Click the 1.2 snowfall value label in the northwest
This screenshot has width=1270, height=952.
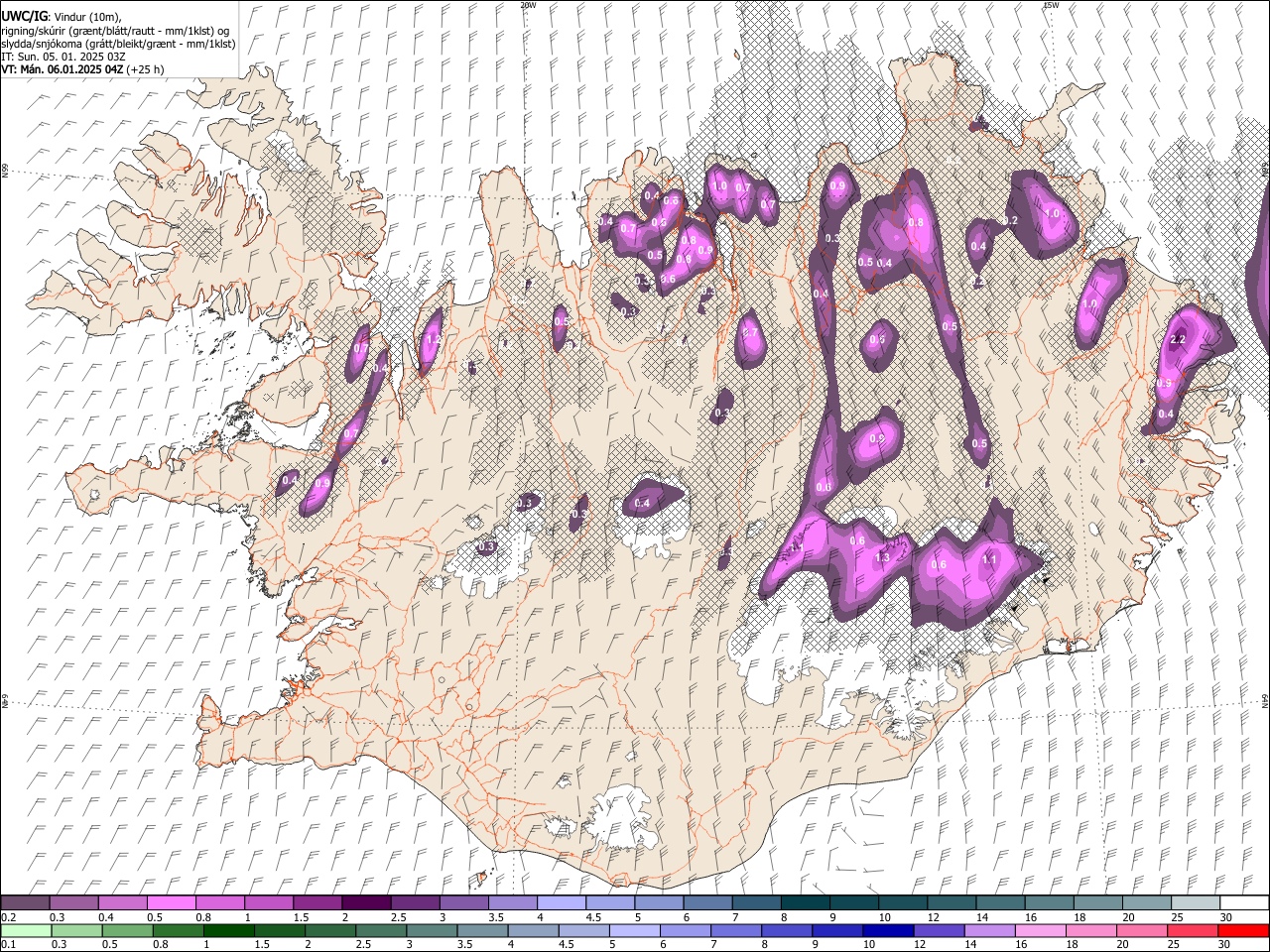(432, 339)
